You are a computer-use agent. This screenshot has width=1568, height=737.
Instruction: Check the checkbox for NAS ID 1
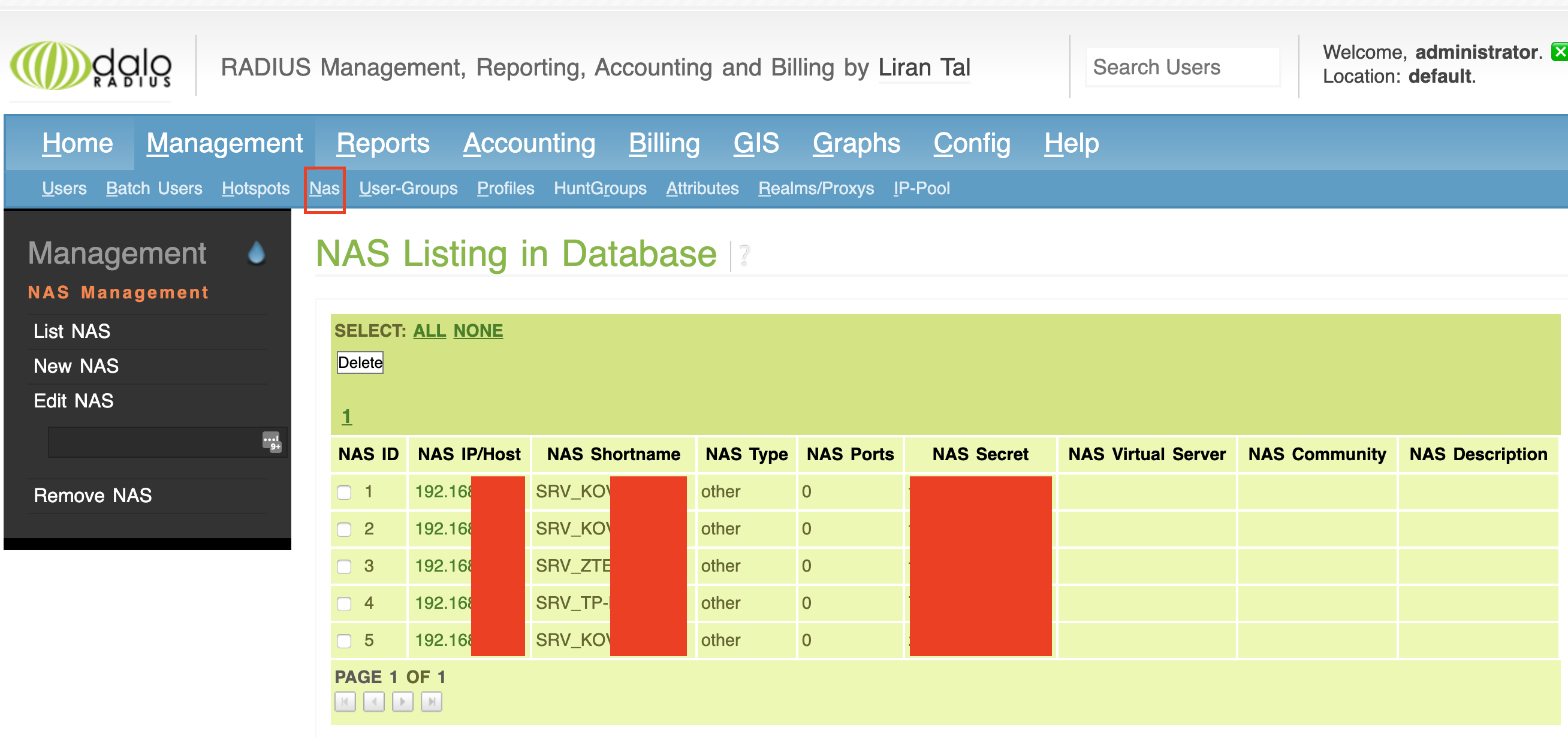point(345,492)
